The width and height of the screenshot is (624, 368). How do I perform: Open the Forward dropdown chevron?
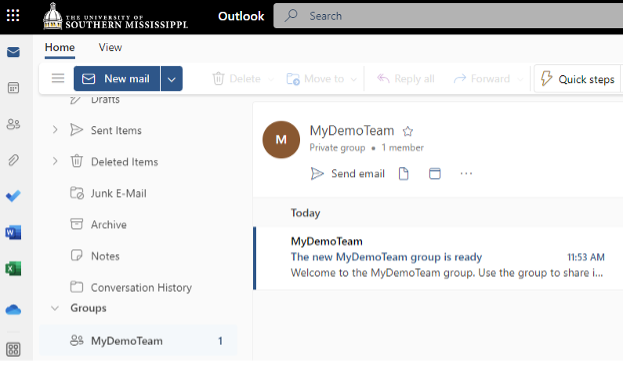(x=520, y=79)
